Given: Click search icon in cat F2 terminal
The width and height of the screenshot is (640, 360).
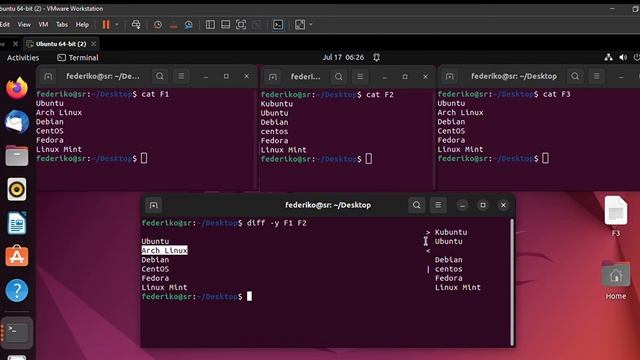Looking at the screenshot, I should (338, 77).
